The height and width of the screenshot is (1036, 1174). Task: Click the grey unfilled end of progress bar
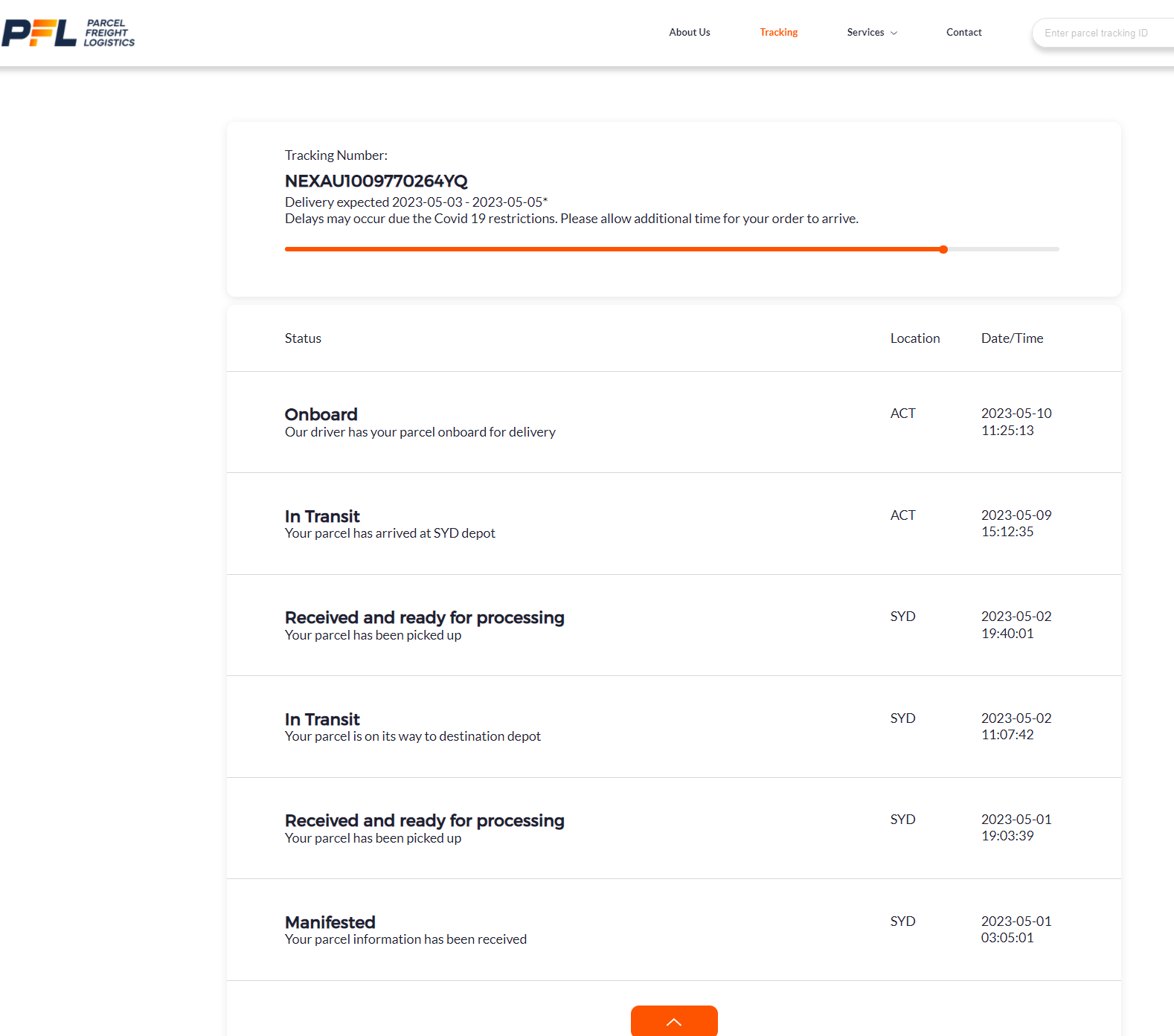(1004, 249)
